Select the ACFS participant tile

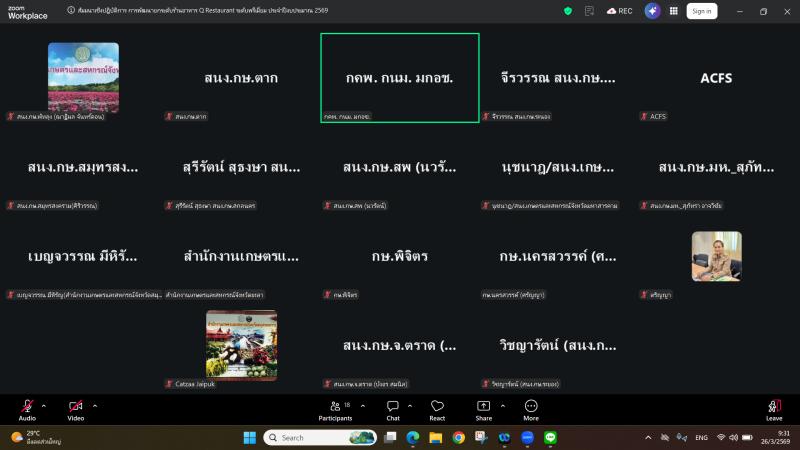(718, 78)
